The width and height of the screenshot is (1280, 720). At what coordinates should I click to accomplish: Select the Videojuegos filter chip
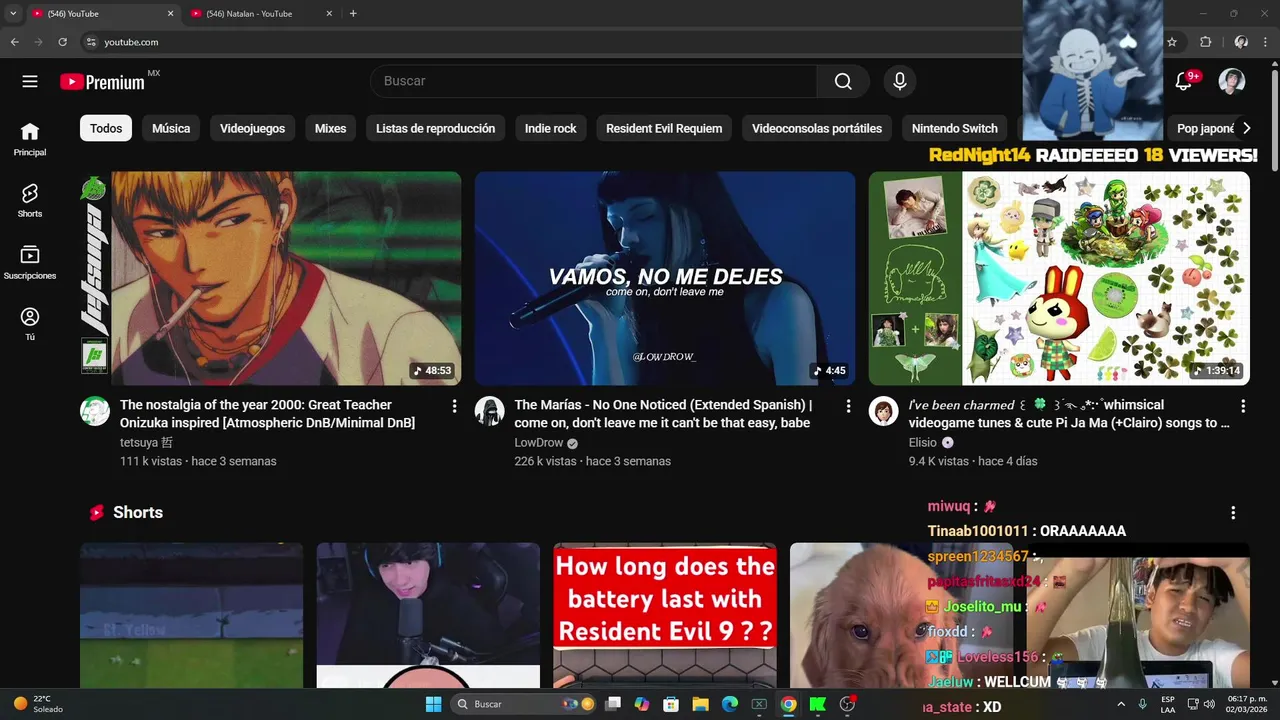(252, 128)
